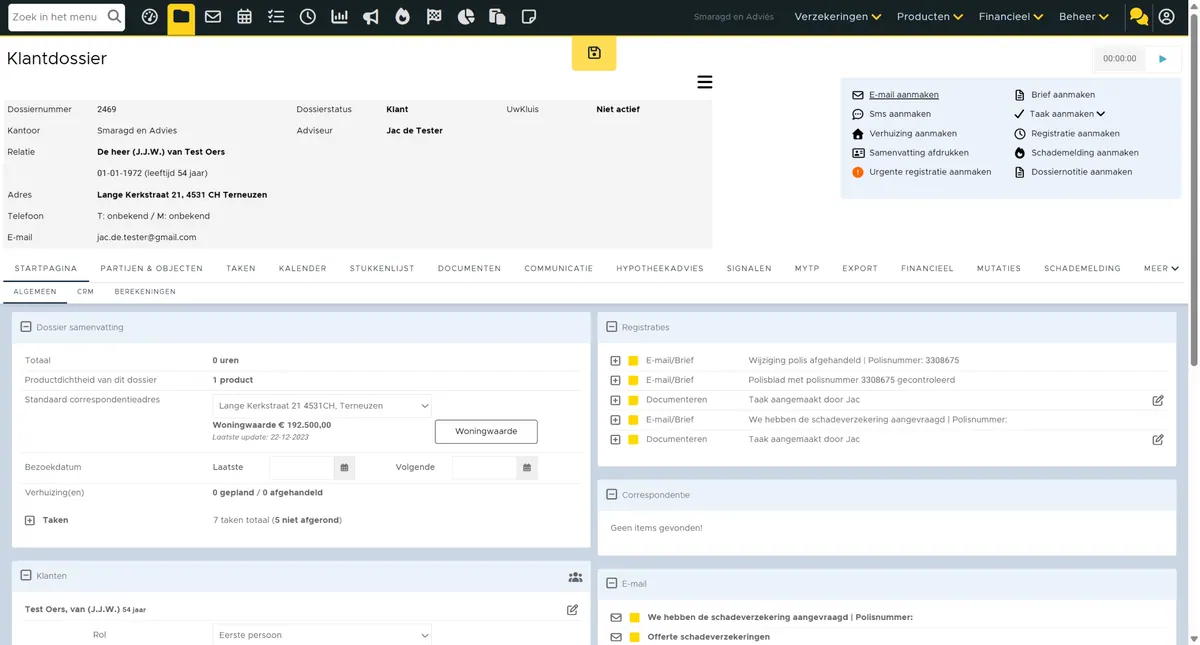Open the envelope mail icon in top bar
Image resolution: width=1200 pixels, height=645 pixels.
click(x=213, y=17)
